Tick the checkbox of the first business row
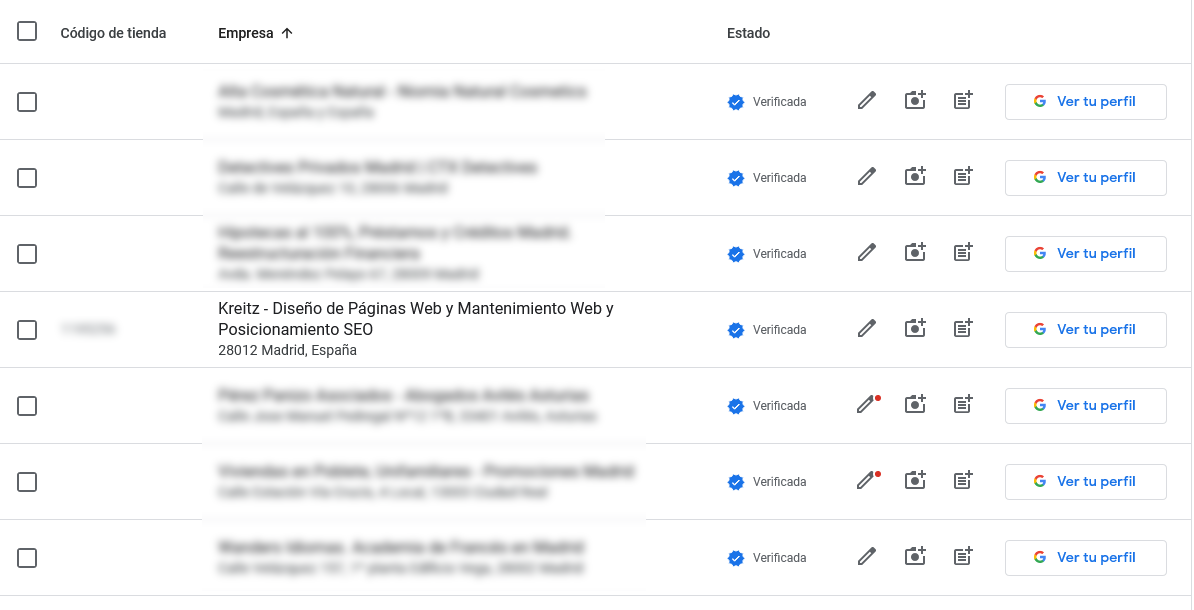The height and width of the screenshot is (610, 1194). coord(27,101)
